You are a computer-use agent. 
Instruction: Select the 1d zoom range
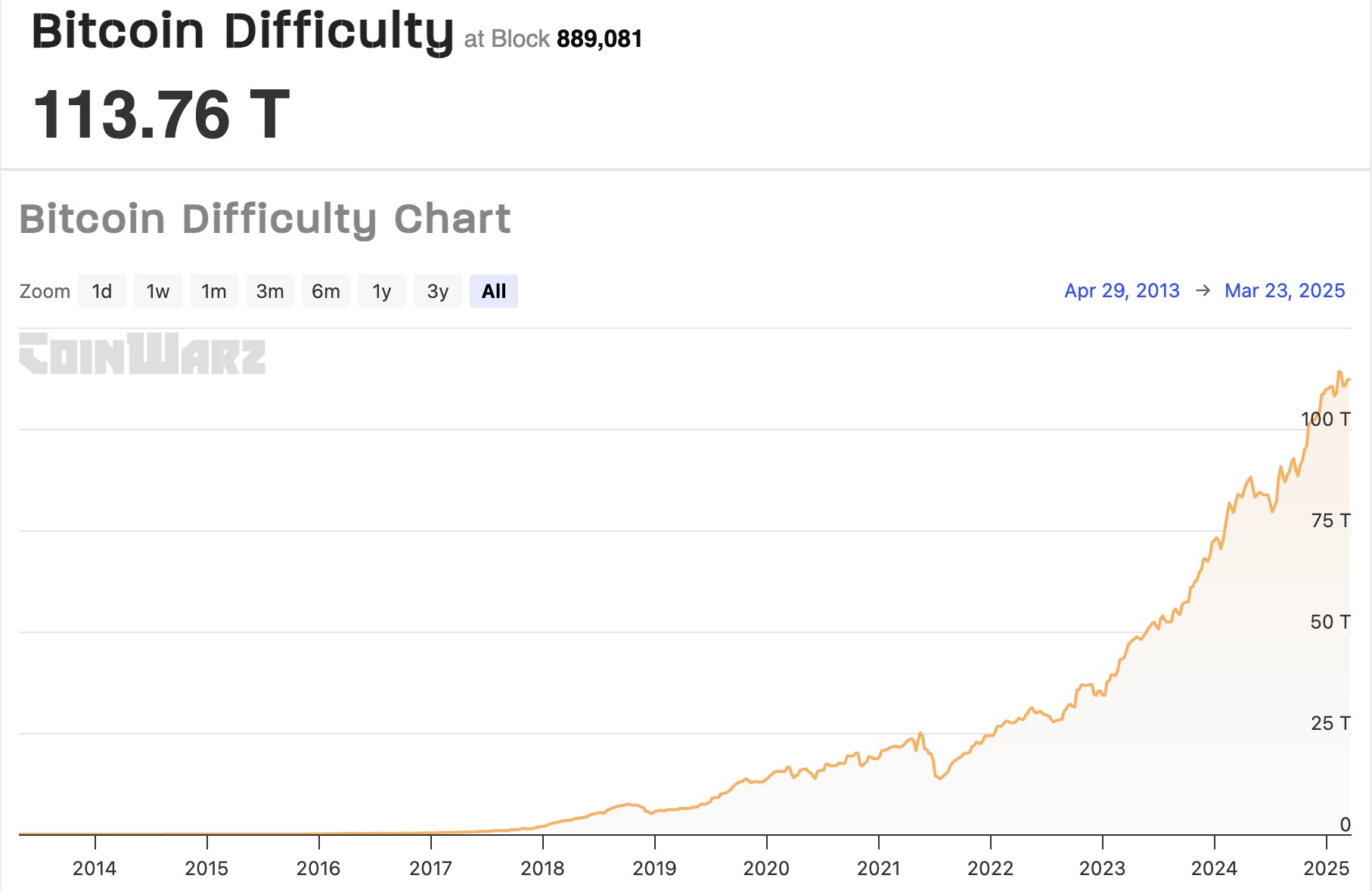click(x=102, y=291)
